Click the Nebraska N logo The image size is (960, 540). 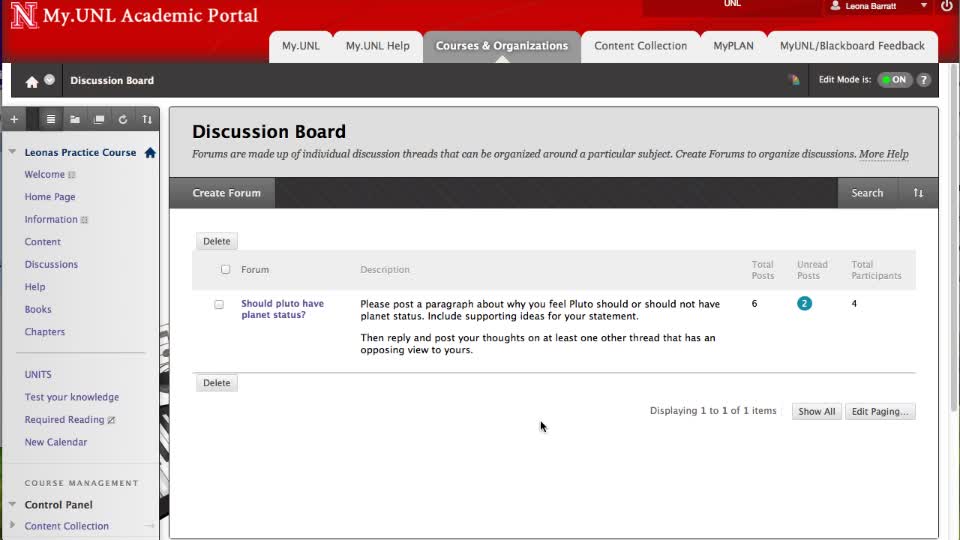24,15
